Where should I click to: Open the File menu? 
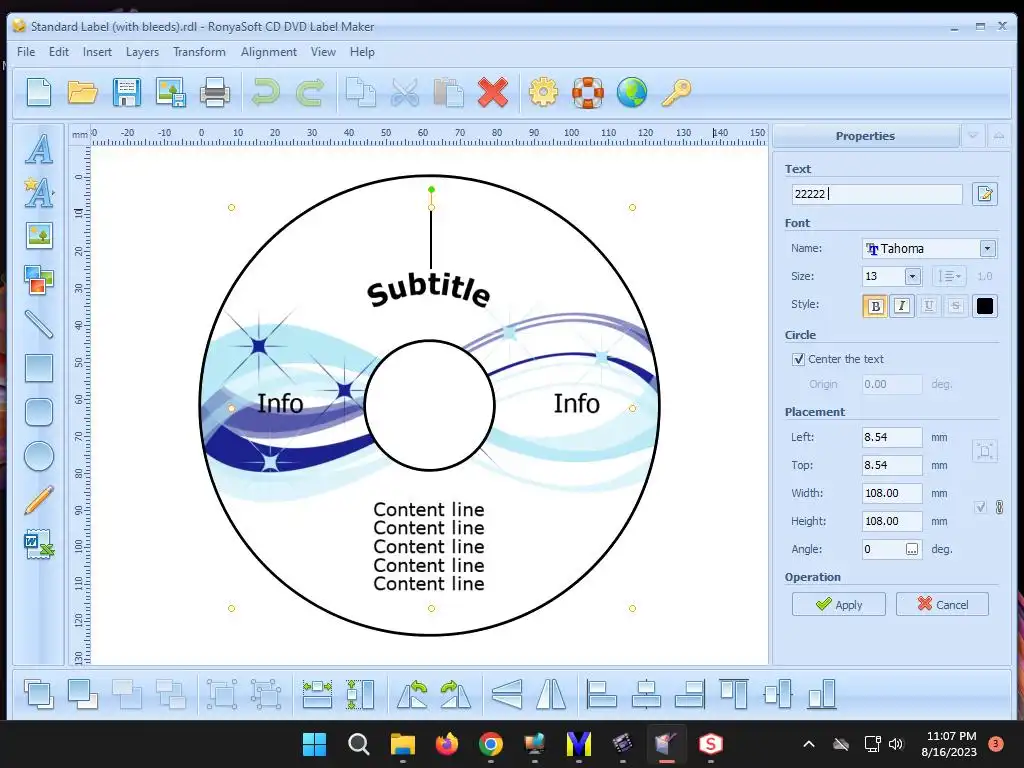pos(26,52)
